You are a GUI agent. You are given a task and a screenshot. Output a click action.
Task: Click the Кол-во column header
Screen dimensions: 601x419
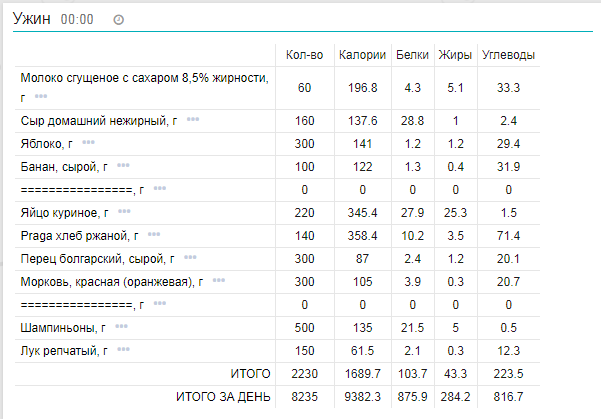pos(304,55)
